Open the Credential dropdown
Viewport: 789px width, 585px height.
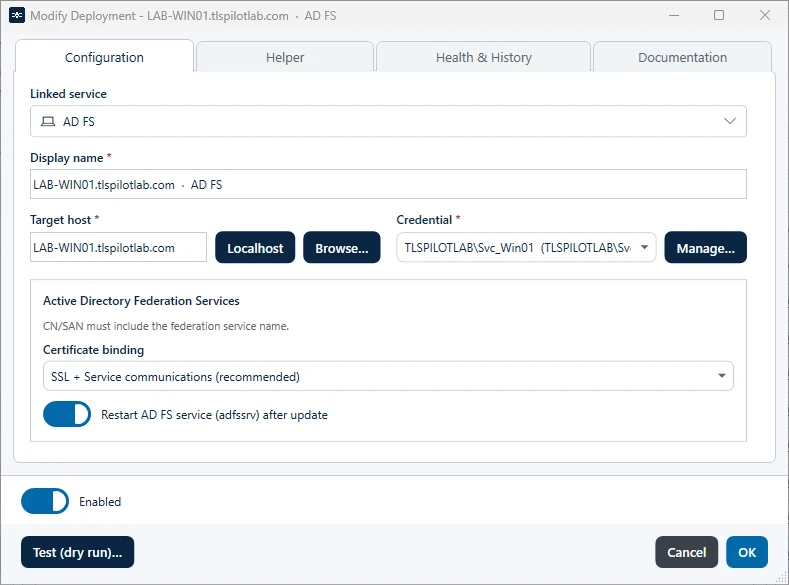[526, 247]
